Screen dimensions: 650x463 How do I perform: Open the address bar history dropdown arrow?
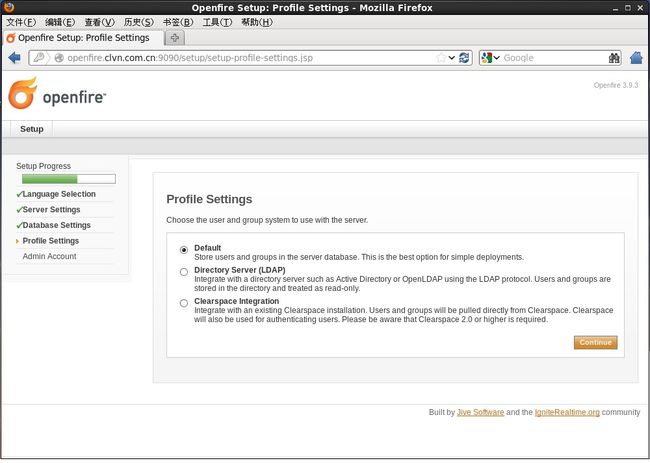click(451, 58)
